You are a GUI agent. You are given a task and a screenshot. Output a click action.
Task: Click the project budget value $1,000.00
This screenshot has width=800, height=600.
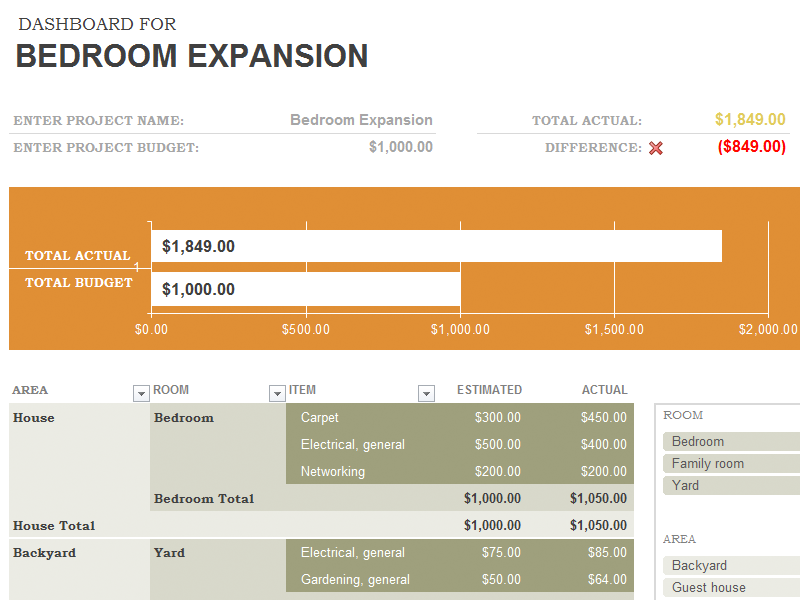401,147
